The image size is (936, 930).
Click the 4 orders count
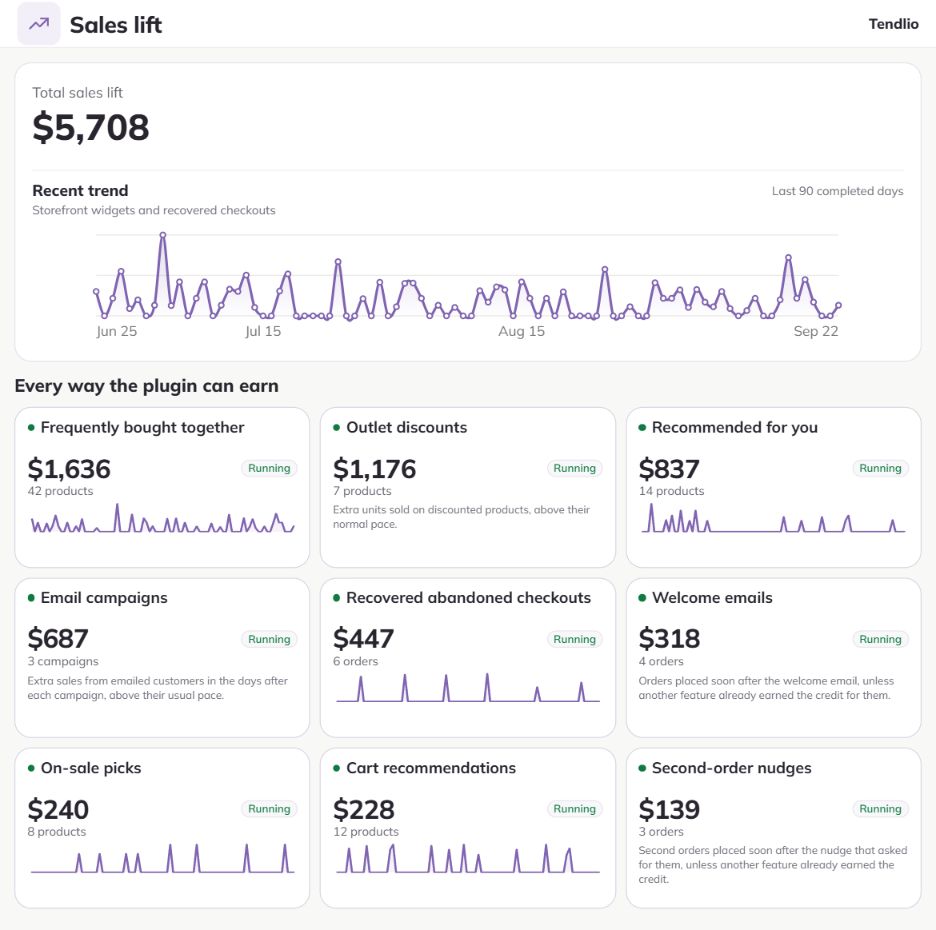[x=661, y=661]
